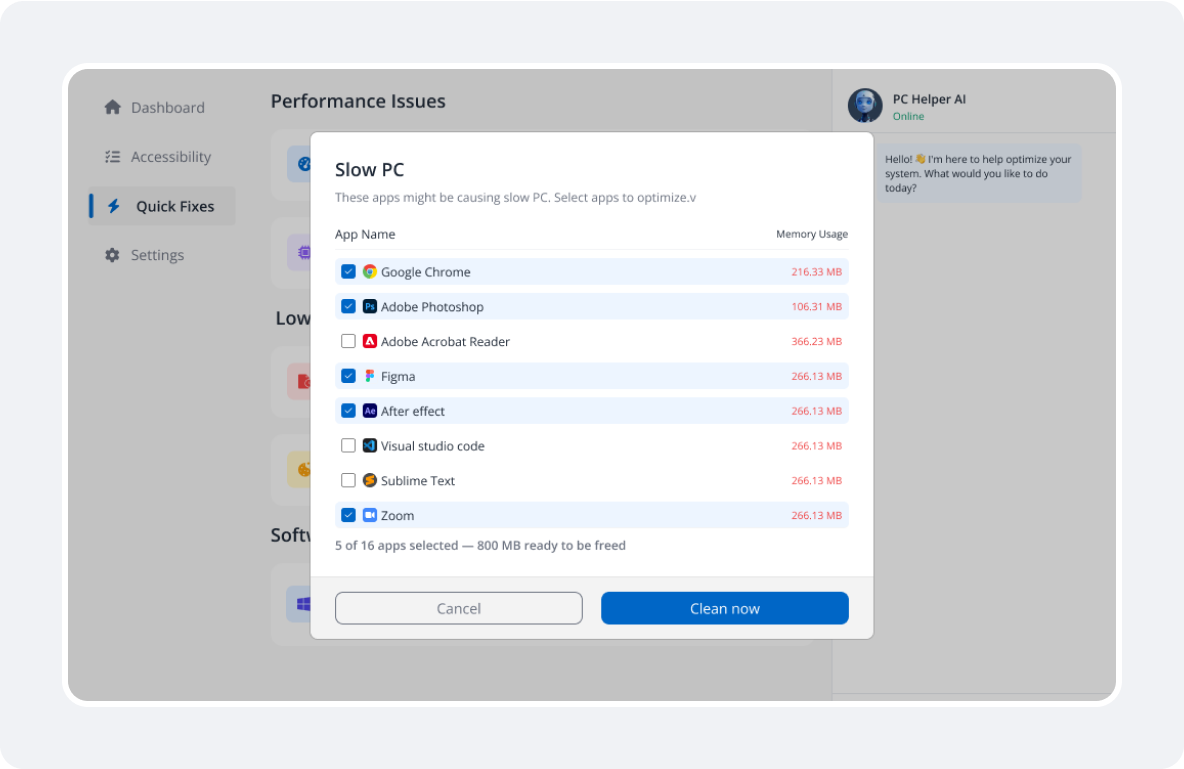This screenshot has width=1184, height=769.
Task: Tick the Sublime Text checkbox
Action: click(x=348, y=481)
